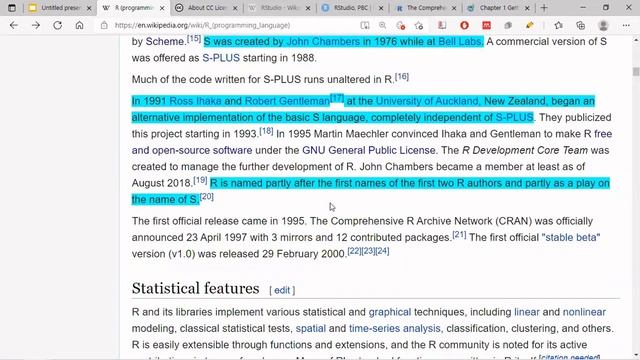Image resolution: width=640 pixels, height=360 pixels.
Task: Open the Ross Ihaka link
Action: pyautogui.click(x=195, y=101)
